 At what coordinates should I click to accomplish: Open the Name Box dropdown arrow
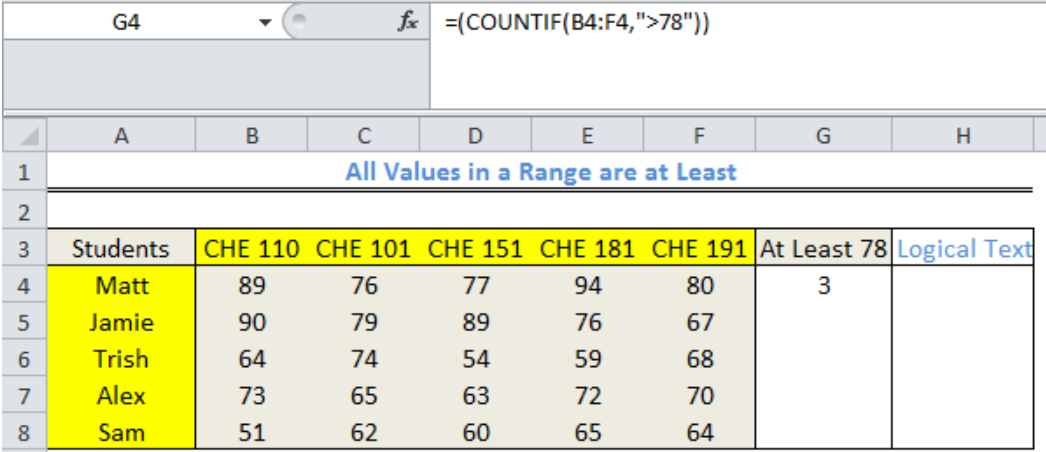[x=266, y=23]
